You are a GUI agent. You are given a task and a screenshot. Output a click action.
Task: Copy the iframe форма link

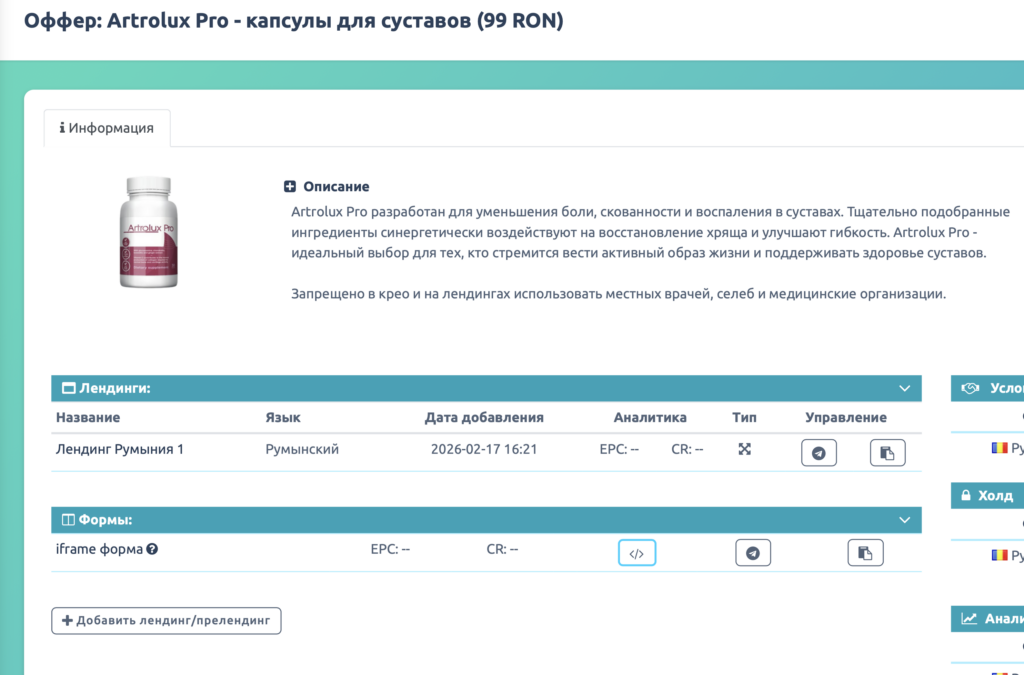click(865, 553)
